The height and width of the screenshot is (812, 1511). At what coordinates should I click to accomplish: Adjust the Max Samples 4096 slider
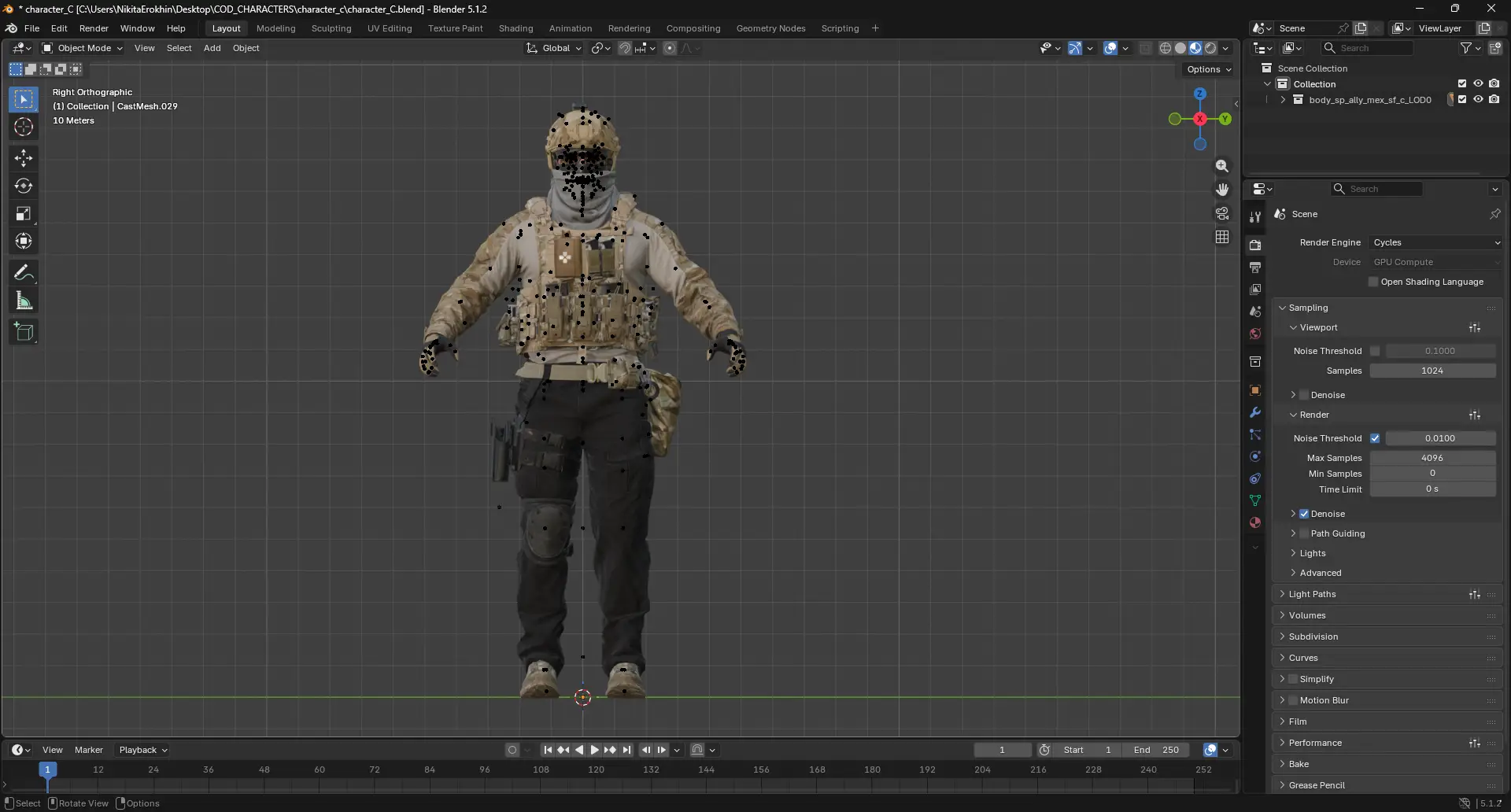[1432, 458]
